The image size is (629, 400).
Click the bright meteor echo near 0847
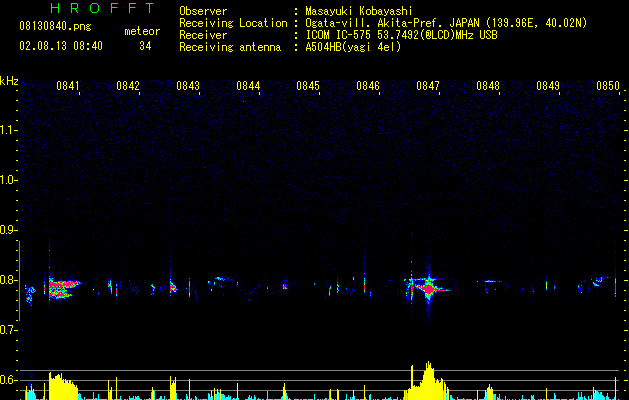coord(428,288)
